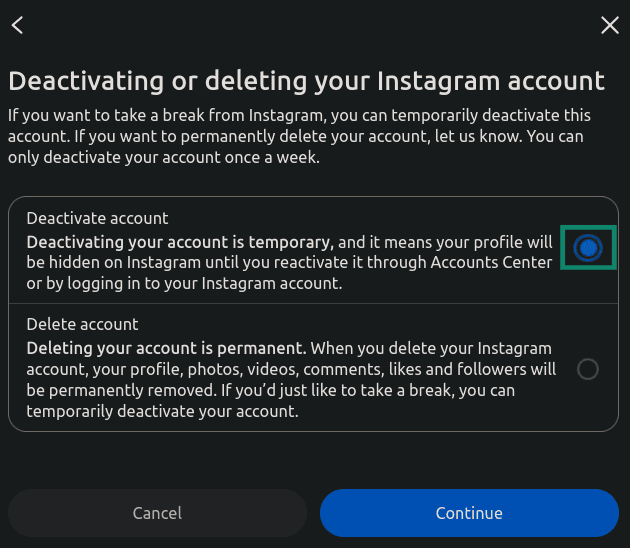This screenshot has width=630, height=548.
Task: Click the 'Deactivating or deleting your Instagram account' heading
Action: click(x=307, y=82)
